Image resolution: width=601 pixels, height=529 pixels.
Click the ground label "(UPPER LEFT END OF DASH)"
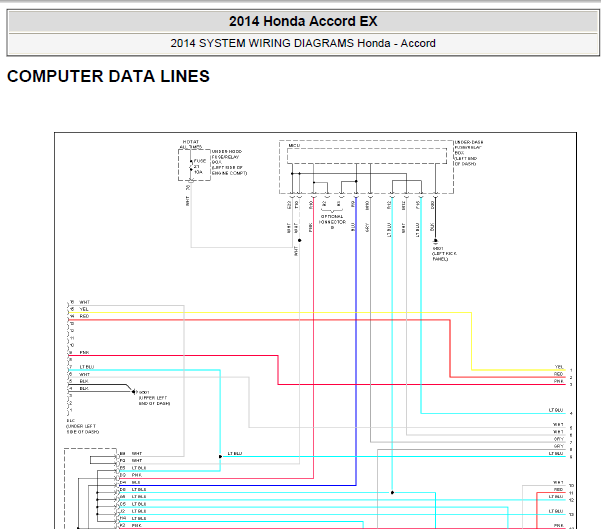click(x=154, y=401)
